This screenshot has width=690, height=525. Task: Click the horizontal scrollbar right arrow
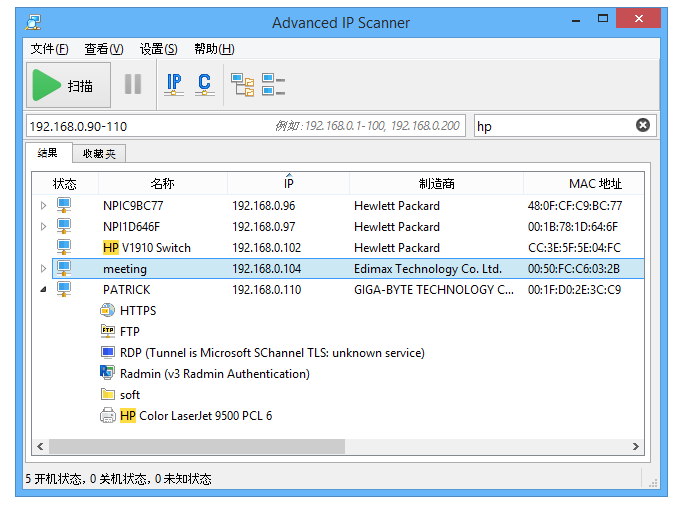click(x=635, y=446)
